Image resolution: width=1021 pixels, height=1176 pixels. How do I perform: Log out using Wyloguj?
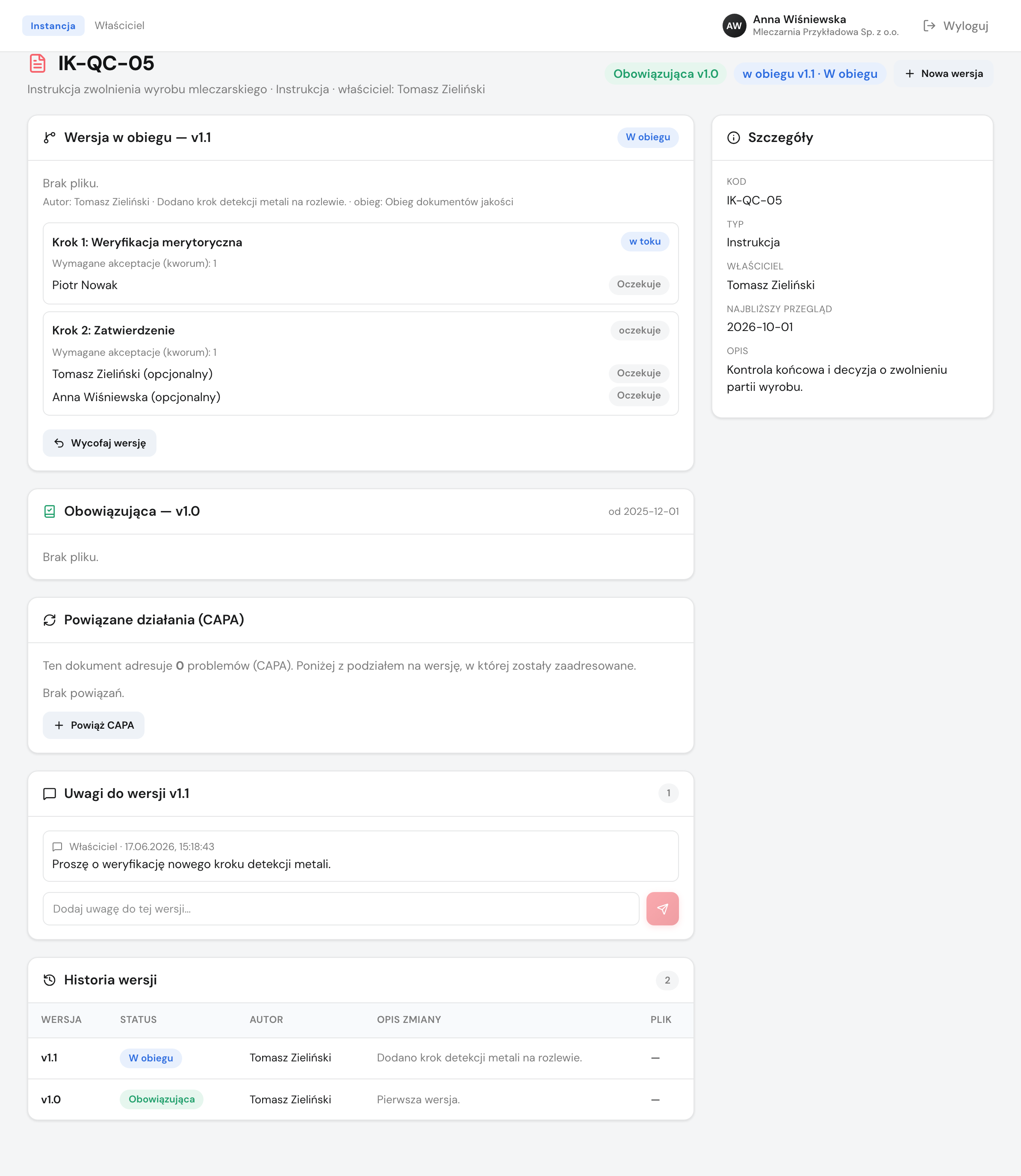point(956,26)
